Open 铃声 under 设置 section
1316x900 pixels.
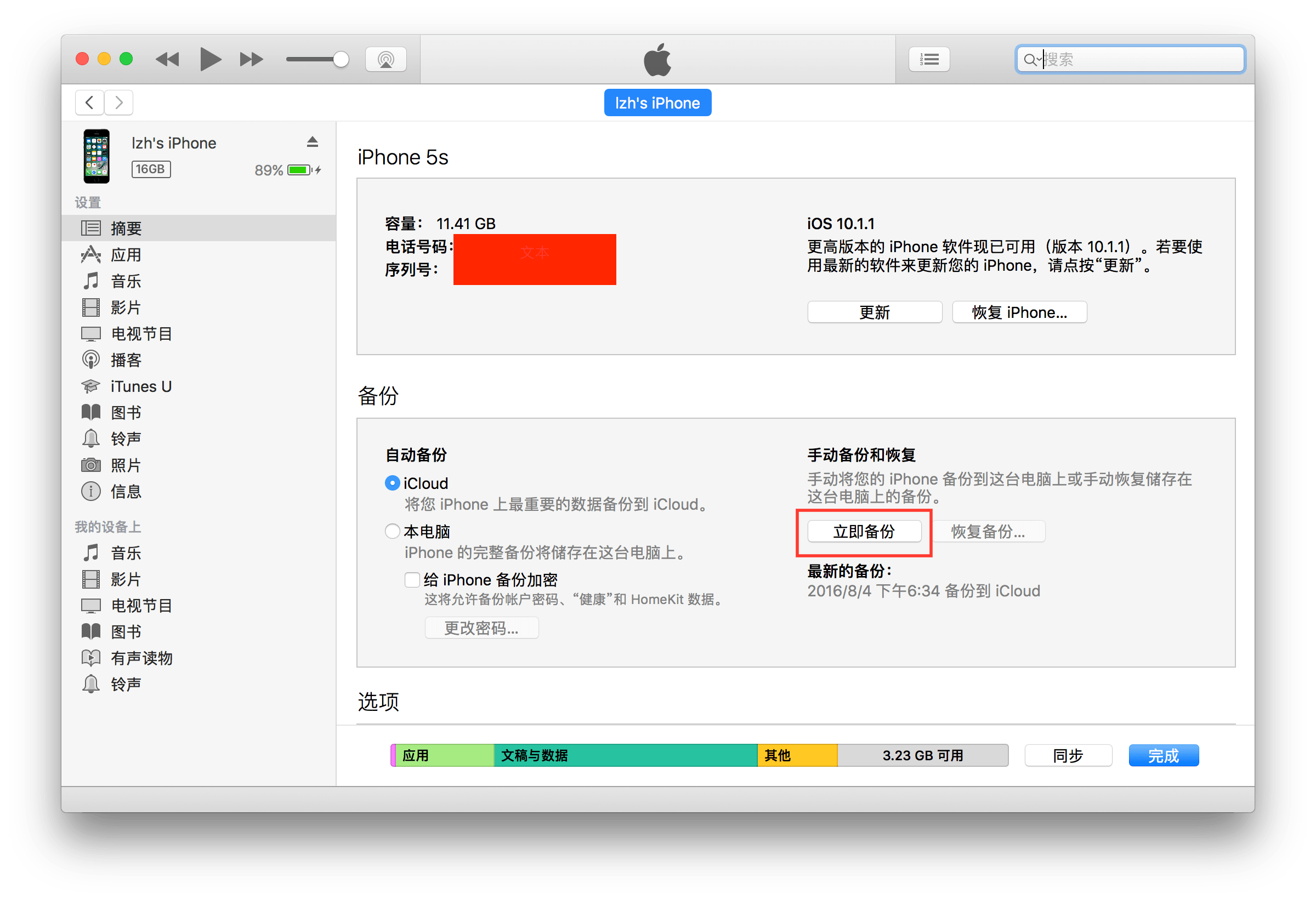[198, 438]
